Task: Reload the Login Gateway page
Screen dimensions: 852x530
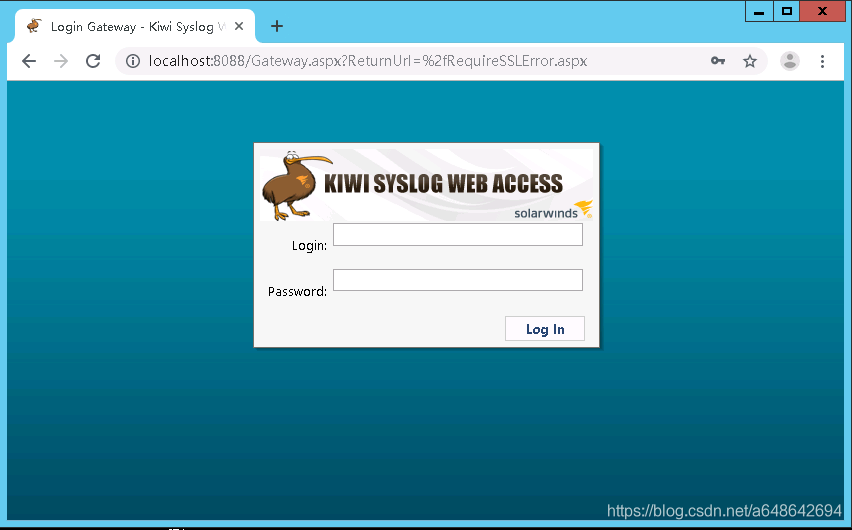Action: point(93,61)
